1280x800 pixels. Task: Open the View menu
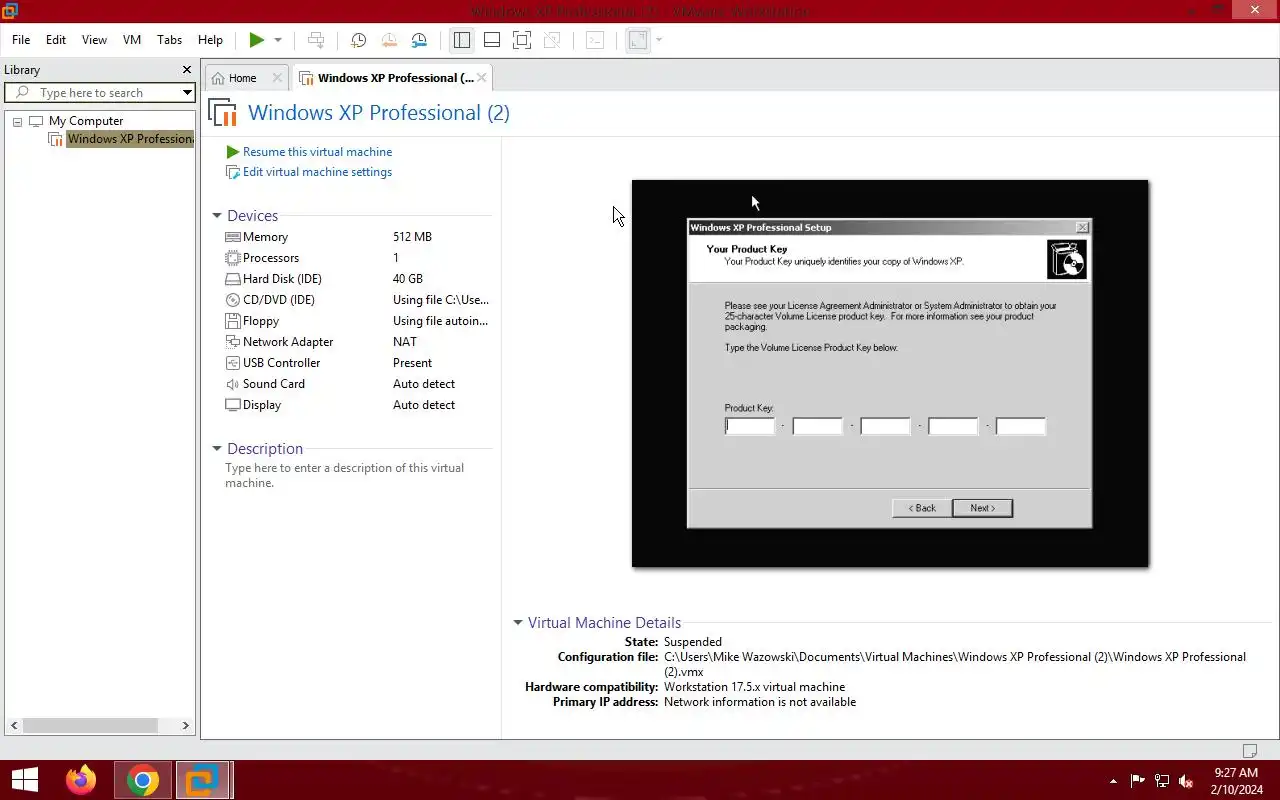click(x=94, y=40)
